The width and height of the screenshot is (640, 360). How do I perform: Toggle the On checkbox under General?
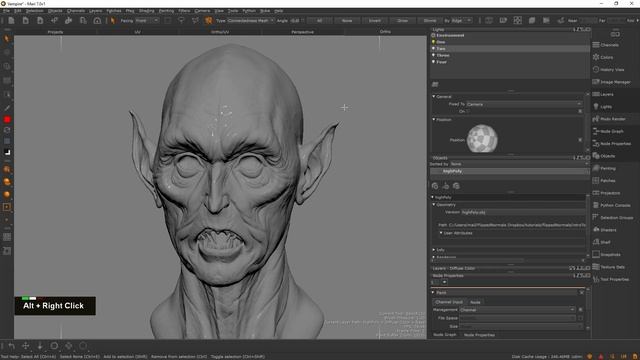point(468,111)
